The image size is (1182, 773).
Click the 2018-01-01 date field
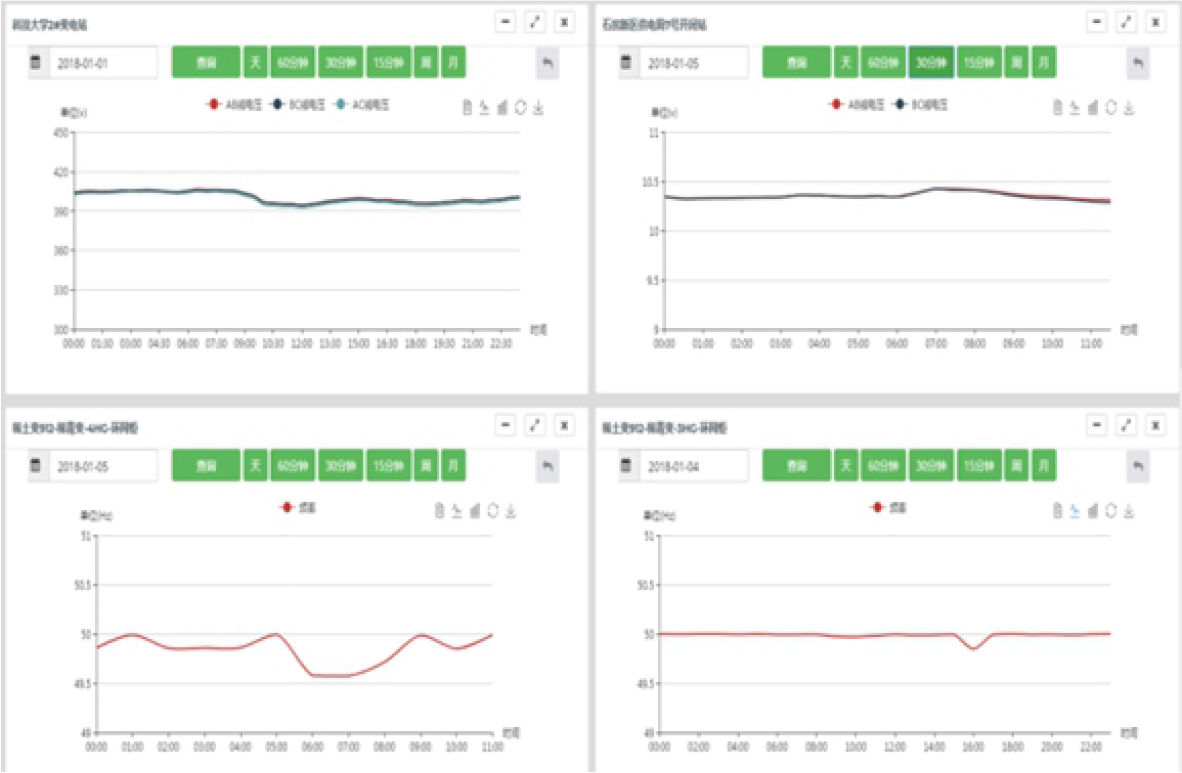(x=103, y=63)
